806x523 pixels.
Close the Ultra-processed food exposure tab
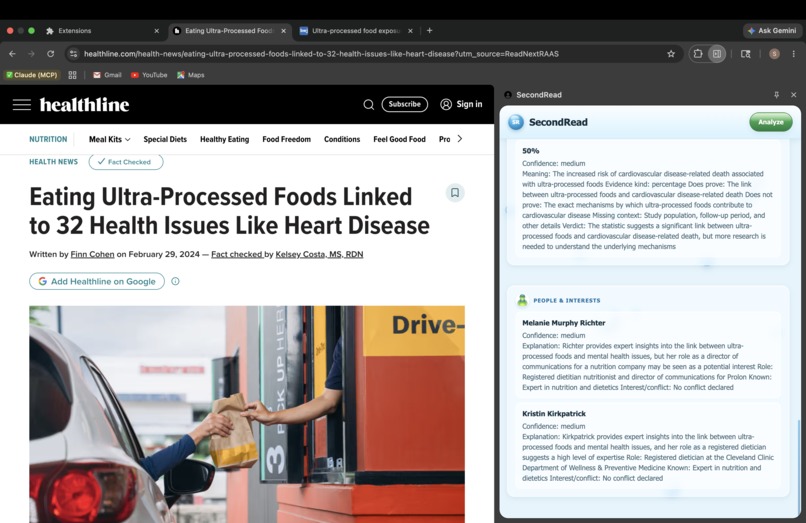pyautogui.click(x=410, y=31)
